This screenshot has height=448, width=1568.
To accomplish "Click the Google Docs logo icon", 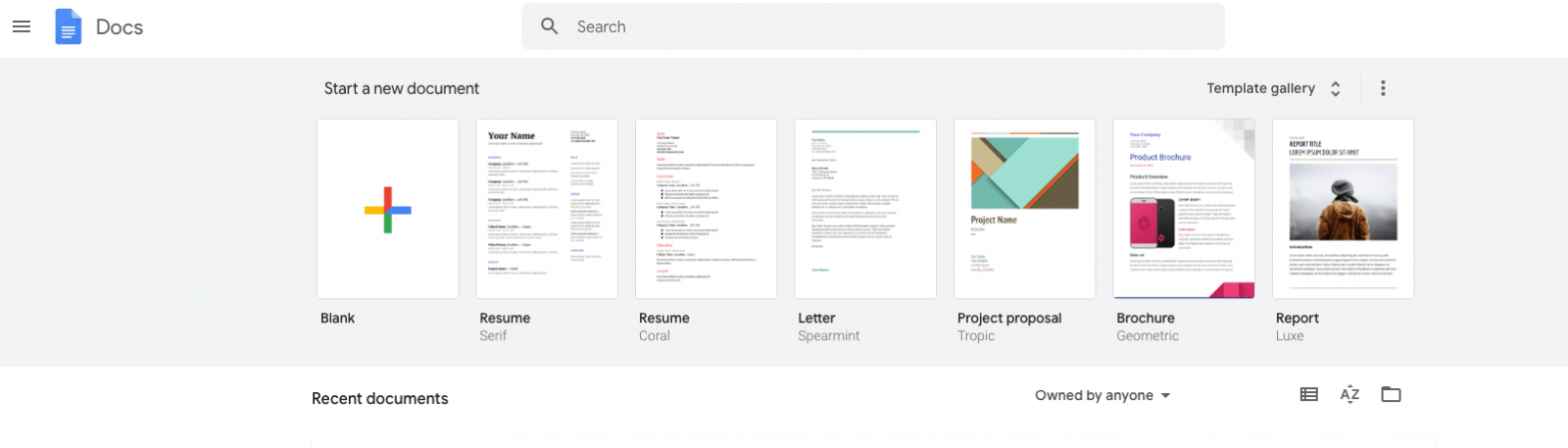I will [68, 26].
